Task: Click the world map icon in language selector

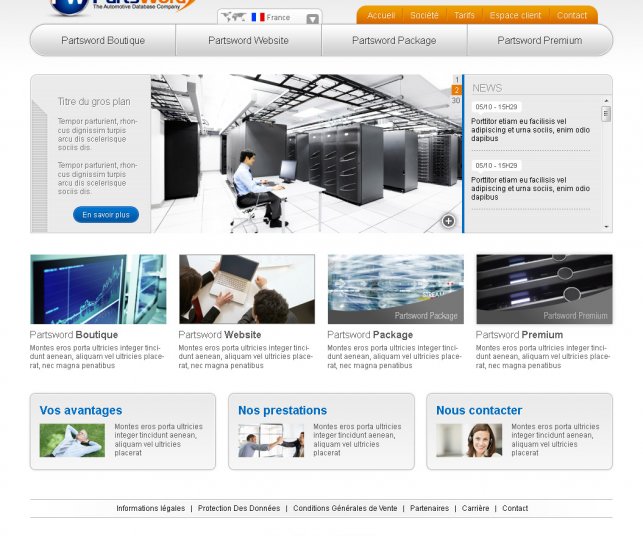Action: click(x=233, y=17)
